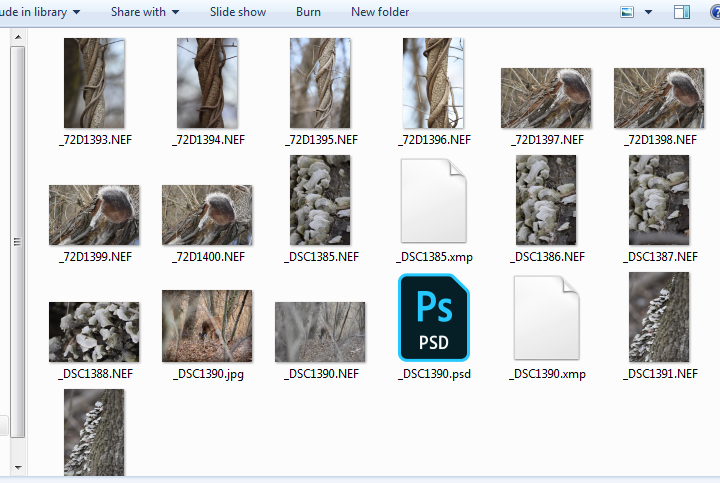This screenshot has height=483, width=720.
Task: Click the Slide show toolbar item
Action: click(238, 12)
